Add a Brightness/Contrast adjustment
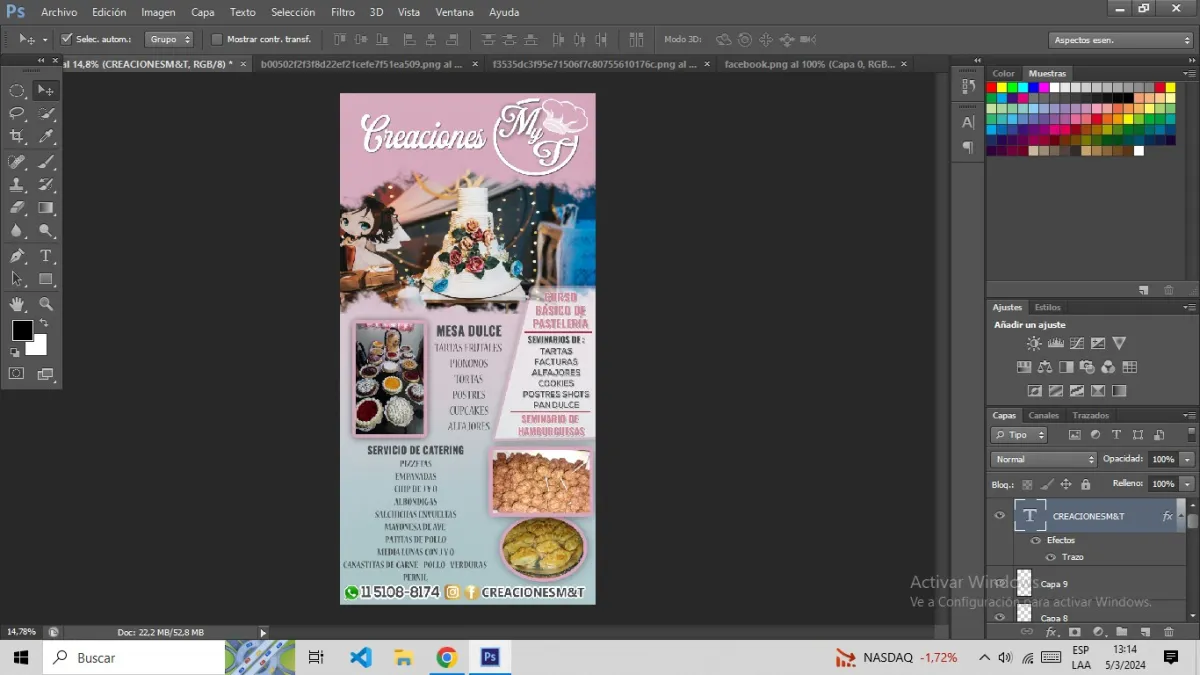 point(1035,344)
